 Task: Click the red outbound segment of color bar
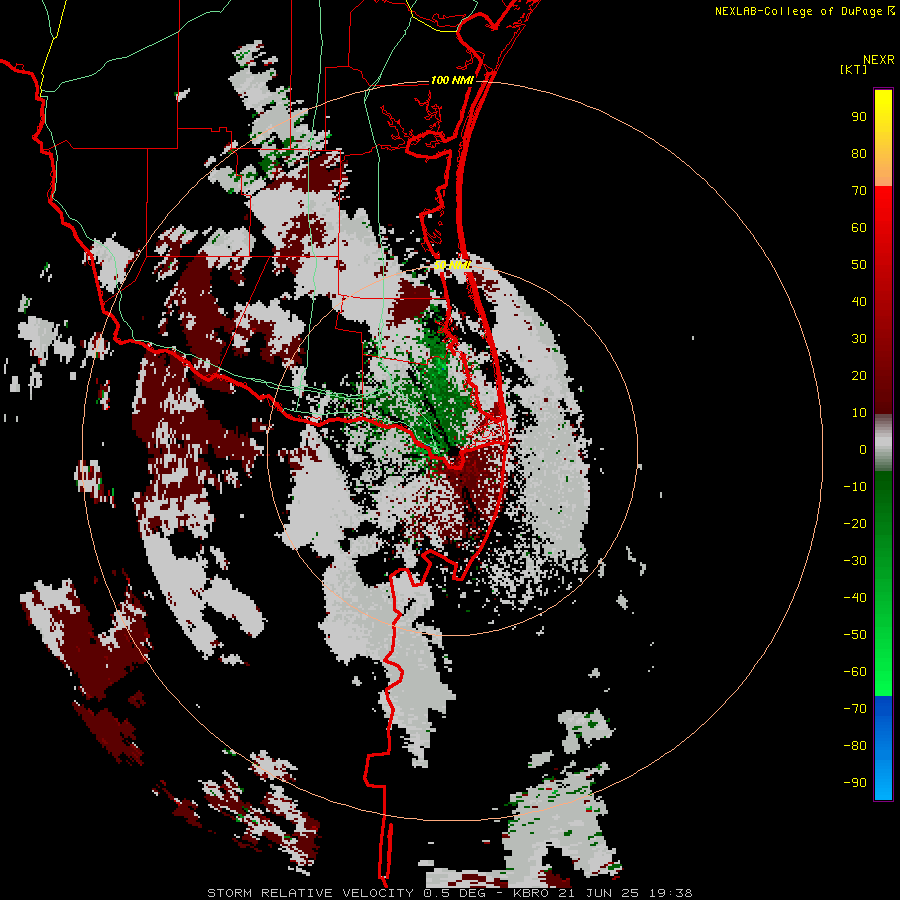(883, 300)
